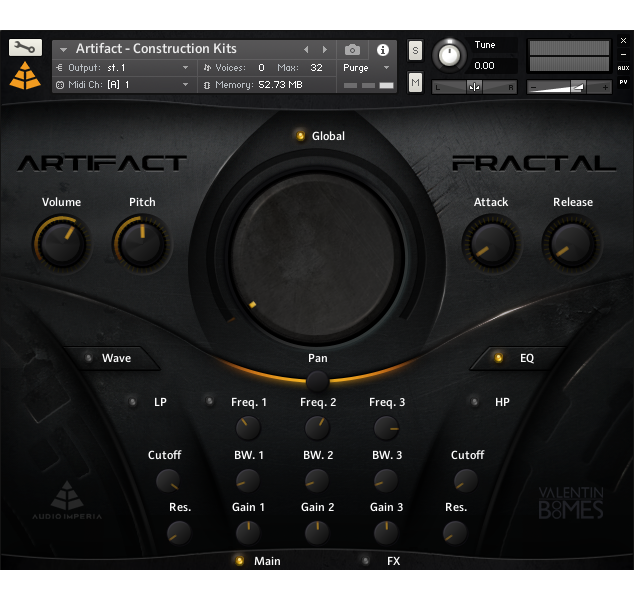Toggle the Wave section LED
The image size is (635, 600).
point(89,358)
